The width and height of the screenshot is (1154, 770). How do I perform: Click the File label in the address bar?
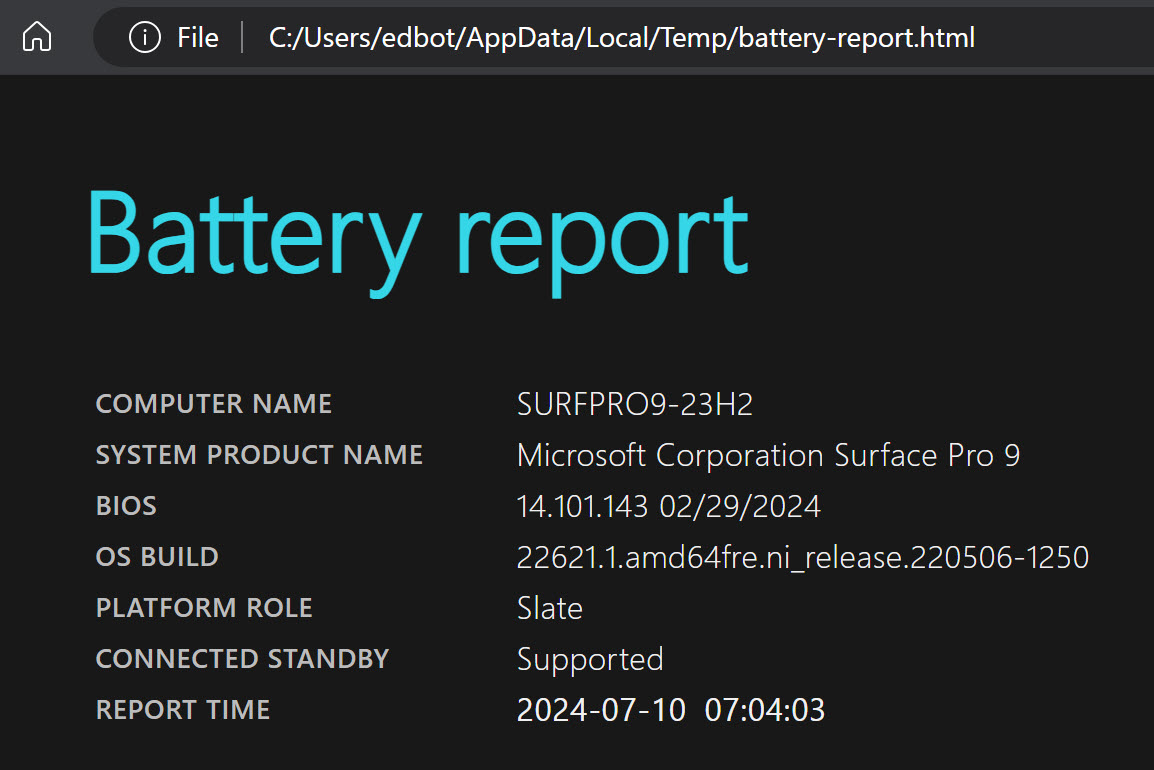[198, 38]
